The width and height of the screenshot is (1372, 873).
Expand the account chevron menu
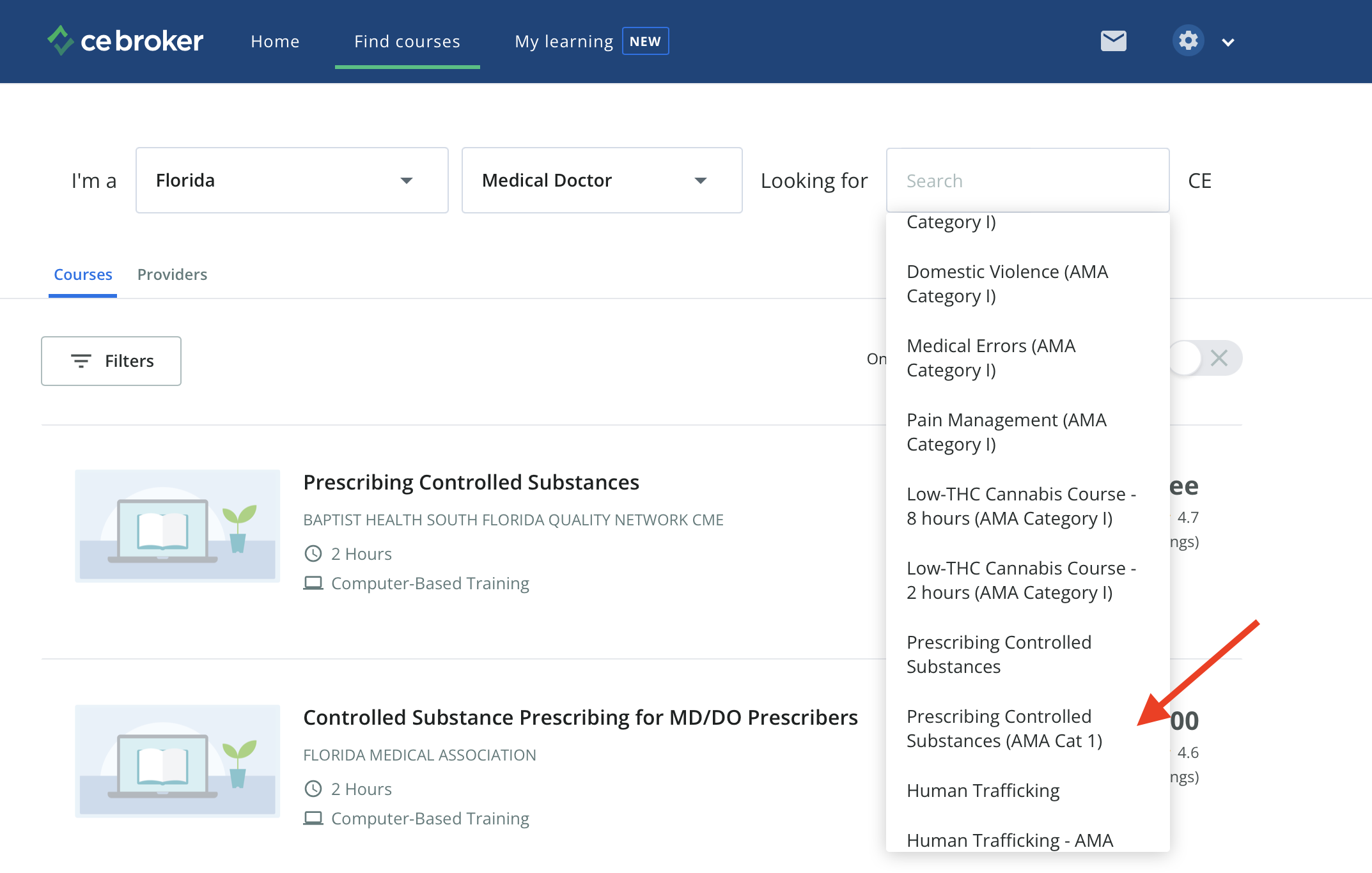1228,42
